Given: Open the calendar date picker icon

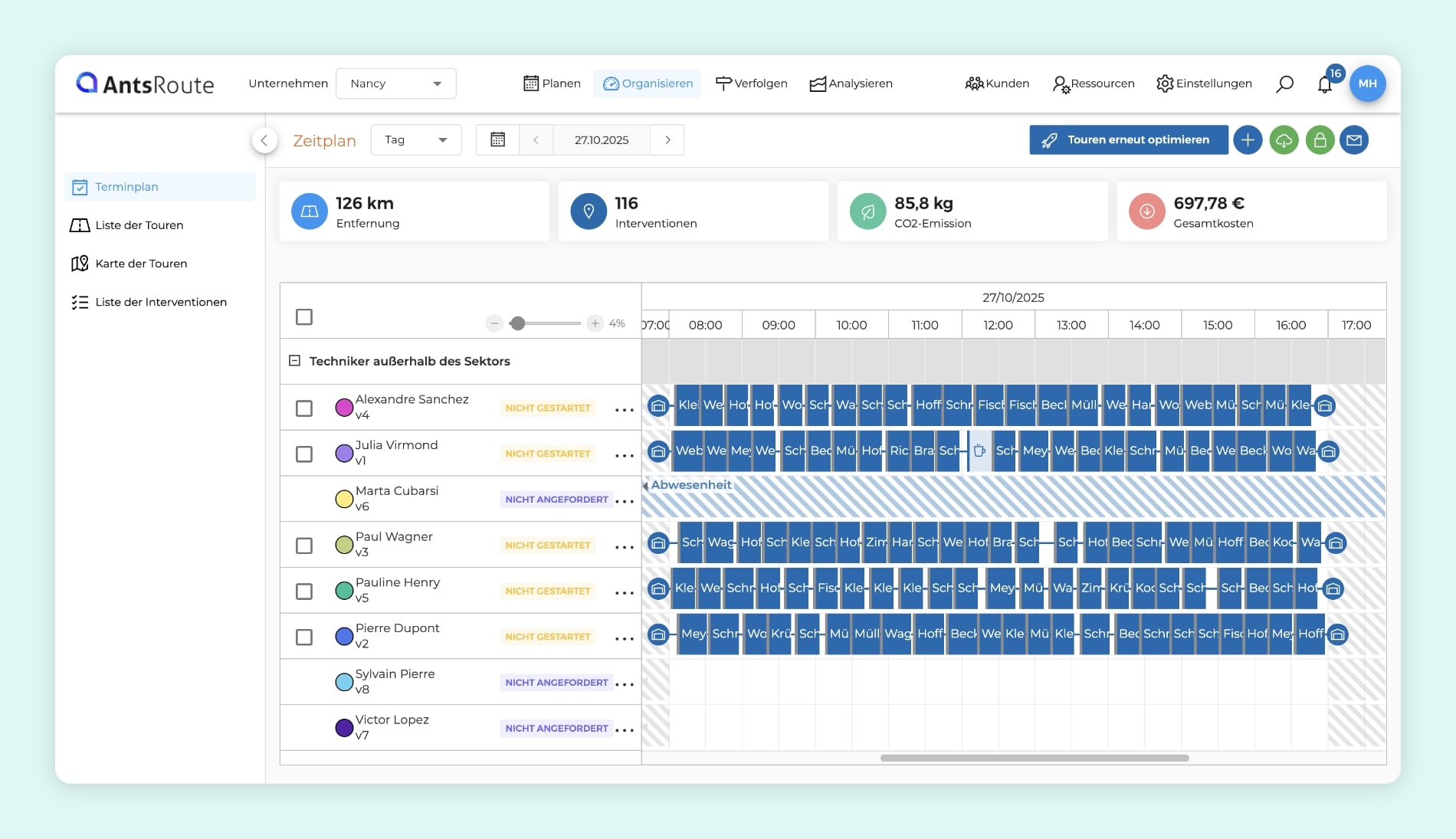Looking at the screenshot, I should [497, 140].
